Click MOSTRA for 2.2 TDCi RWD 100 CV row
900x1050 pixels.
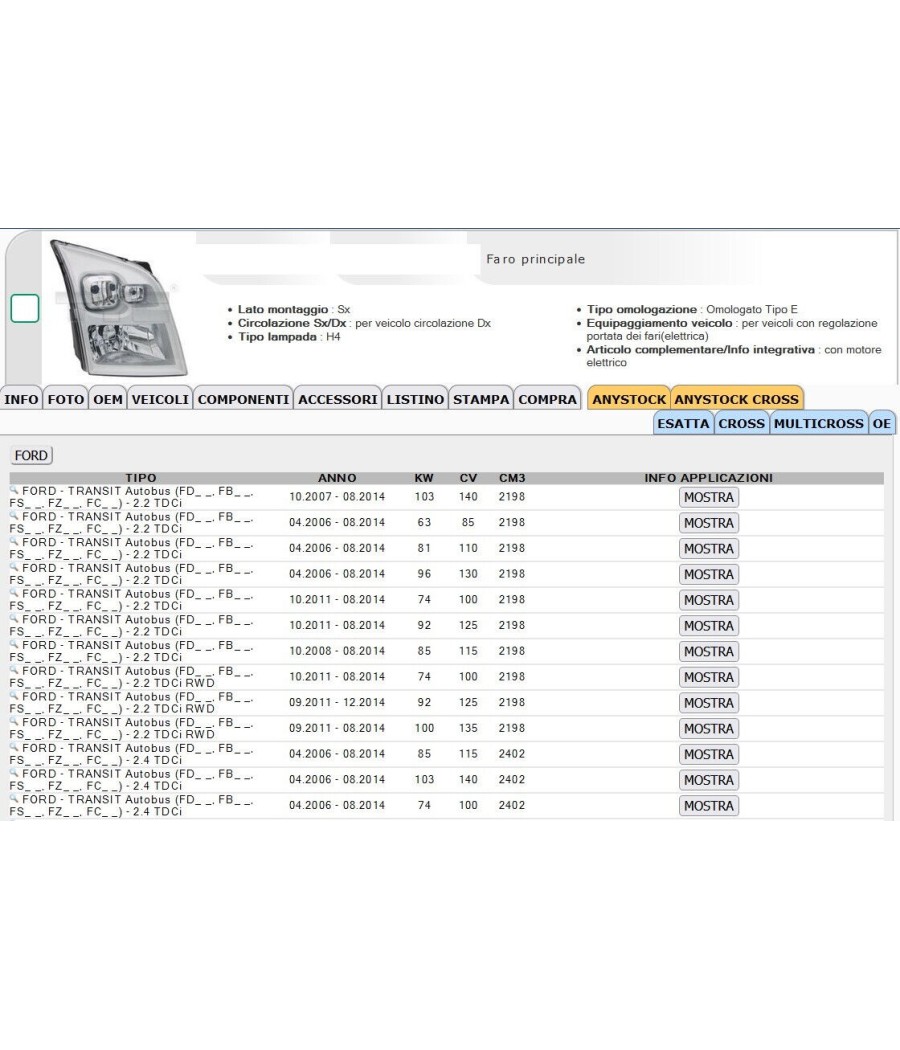click(708, 678)
